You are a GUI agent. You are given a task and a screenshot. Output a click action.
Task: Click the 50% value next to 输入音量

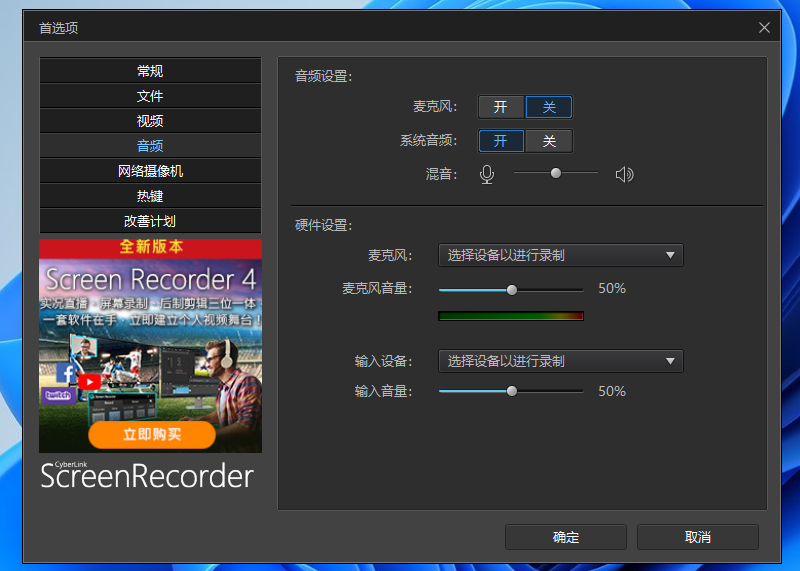pyautogui.click(x=612, y=391)
